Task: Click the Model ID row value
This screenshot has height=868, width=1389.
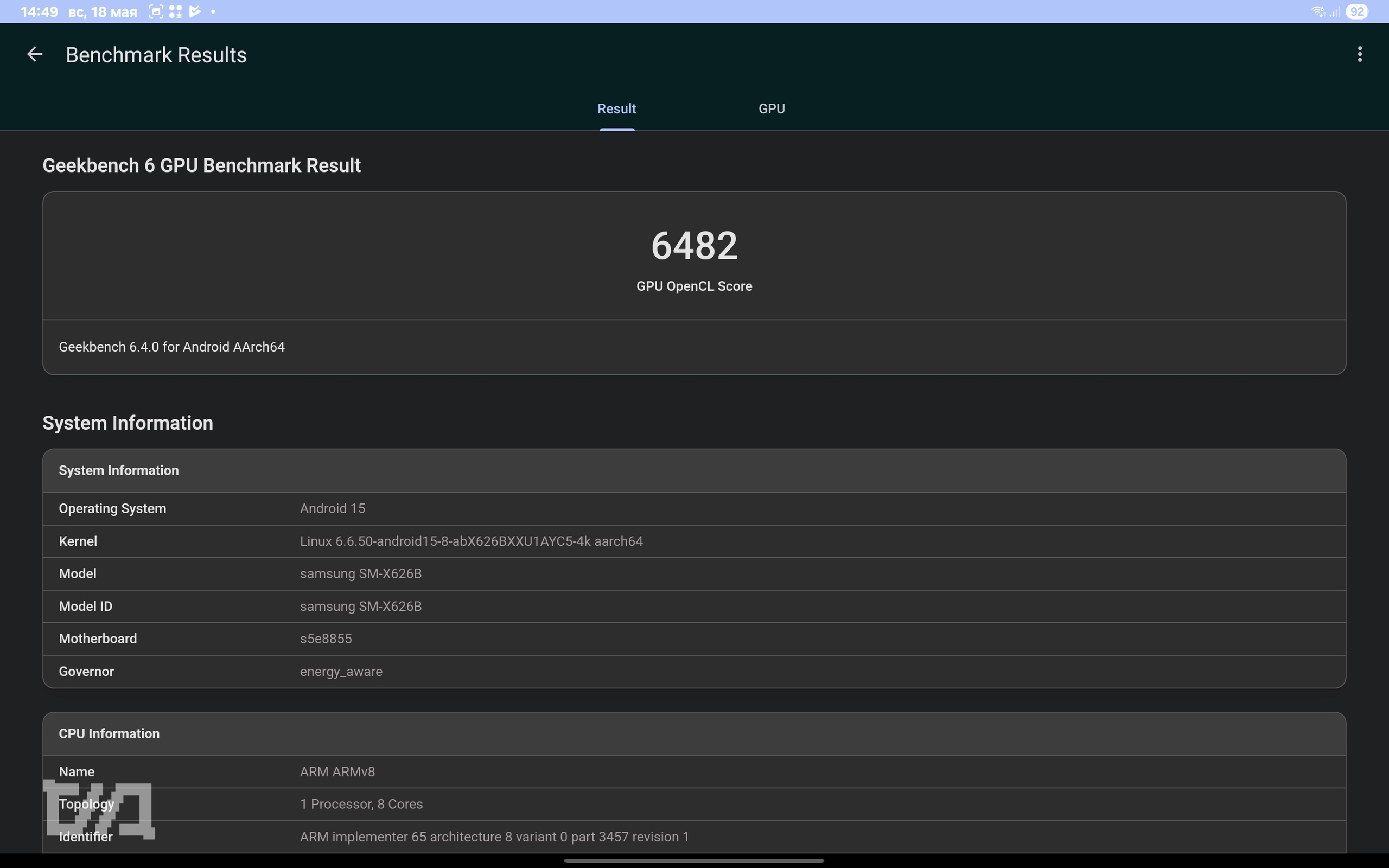Action: [x=360, y=606]
